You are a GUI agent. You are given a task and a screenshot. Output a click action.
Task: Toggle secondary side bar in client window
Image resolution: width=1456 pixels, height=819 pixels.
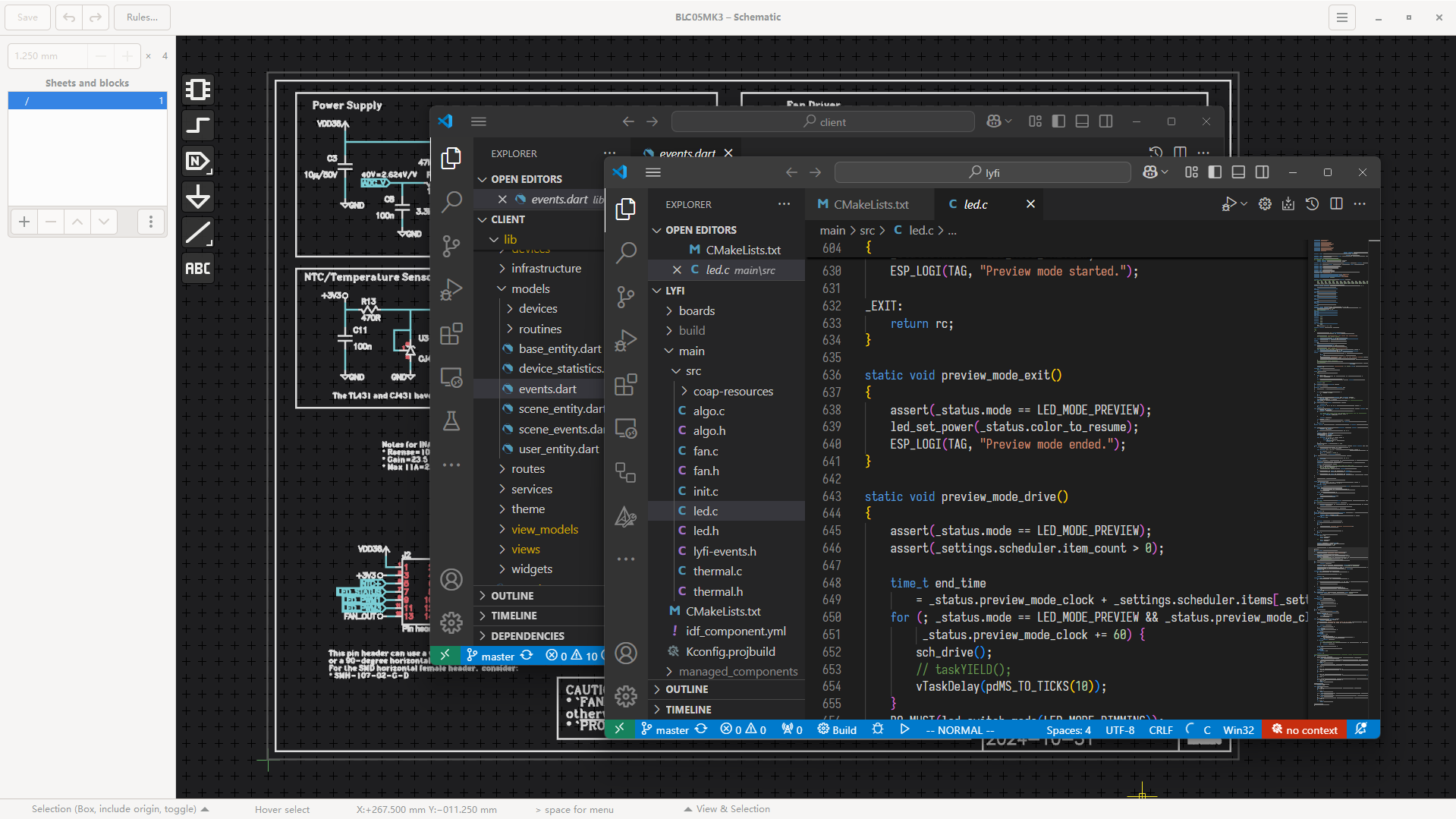(1105, 121)
